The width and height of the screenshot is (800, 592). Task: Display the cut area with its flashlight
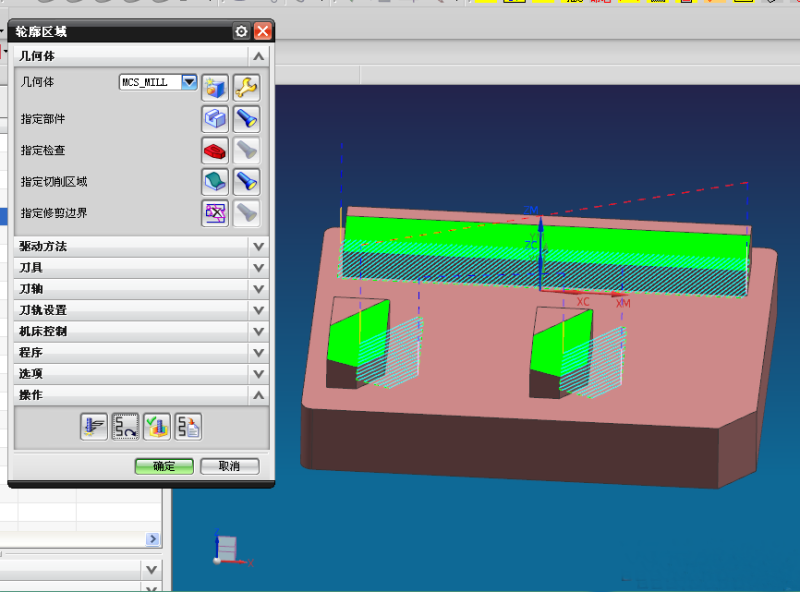tap(246, 181)
